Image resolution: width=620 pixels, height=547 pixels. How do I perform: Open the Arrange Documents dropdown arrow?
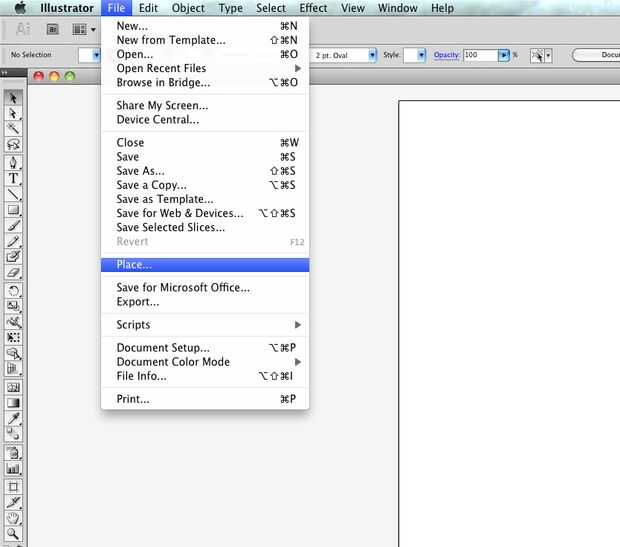[93, 30]
